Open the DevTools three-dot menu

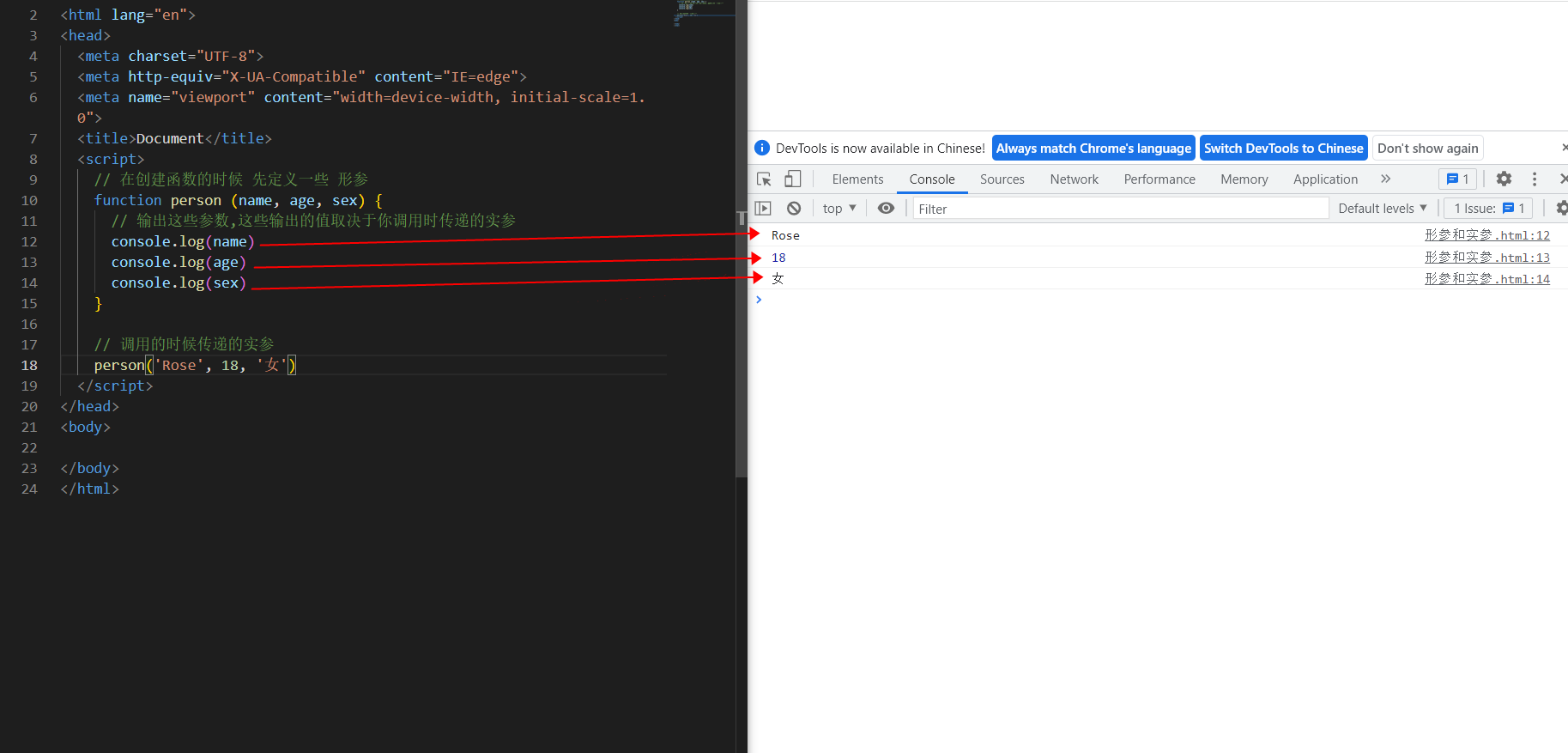pos(1535,179)
